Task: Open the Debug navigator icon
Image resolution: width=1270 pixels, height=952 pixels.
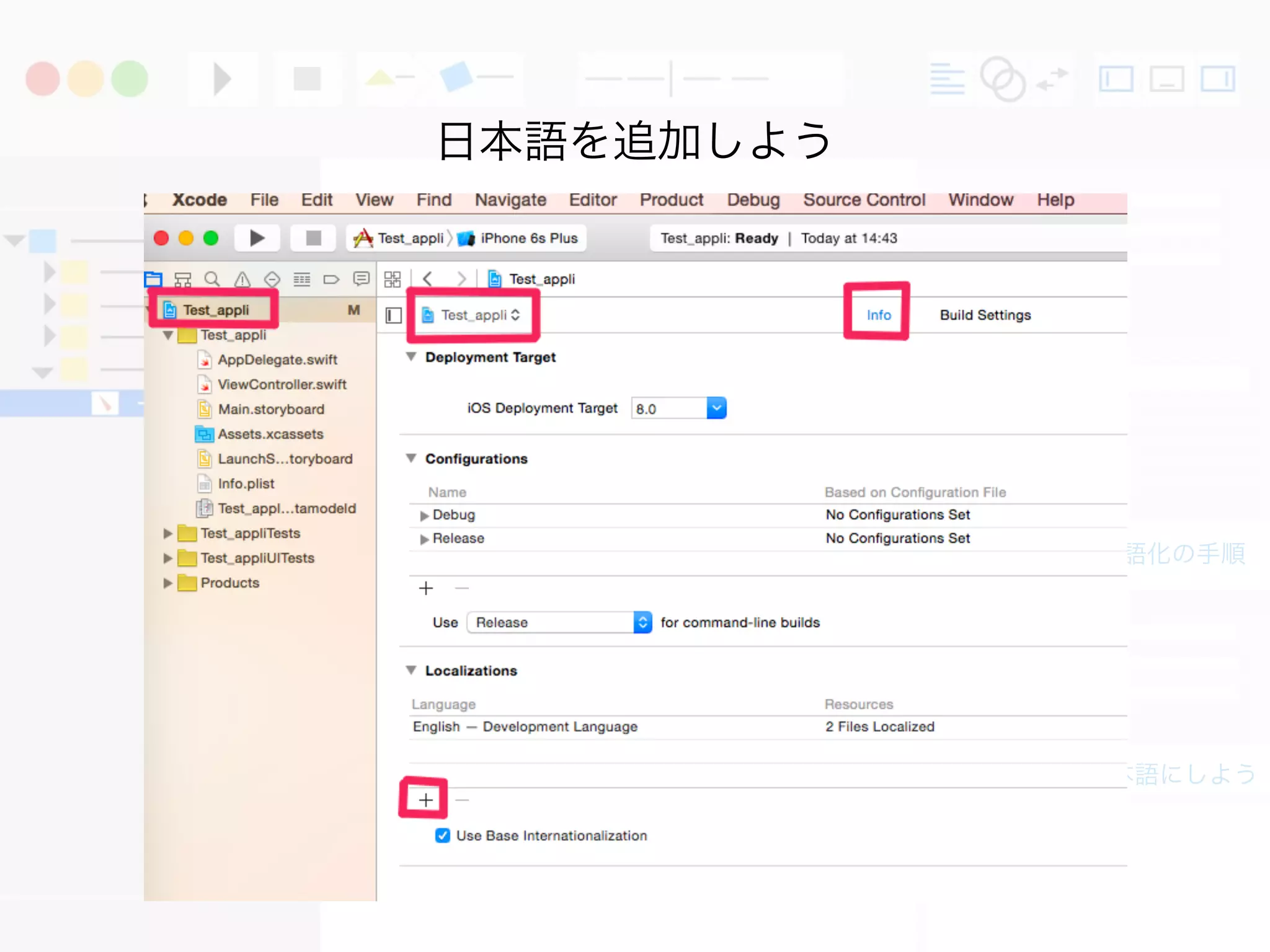Action: coord(302,280)
